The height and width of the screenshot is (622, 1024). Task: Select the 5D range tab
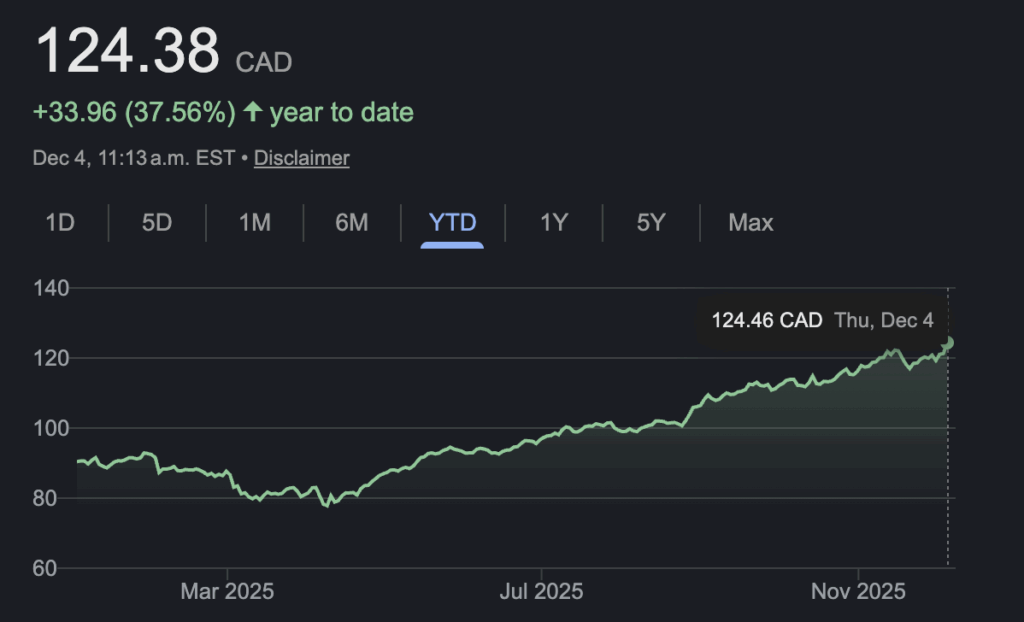157,222
